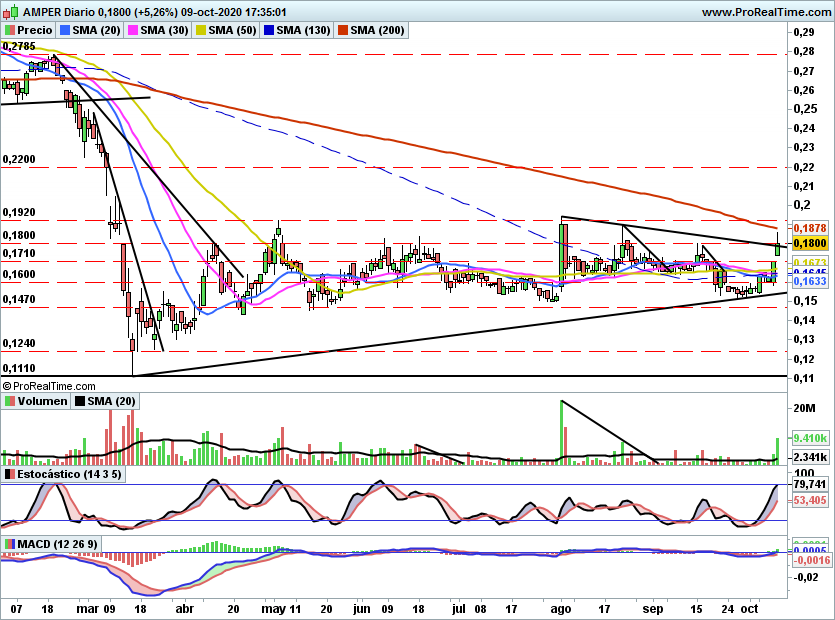Click the 'ago' date axis label
The height and width of the screenshot is (620, 835).
561,609
